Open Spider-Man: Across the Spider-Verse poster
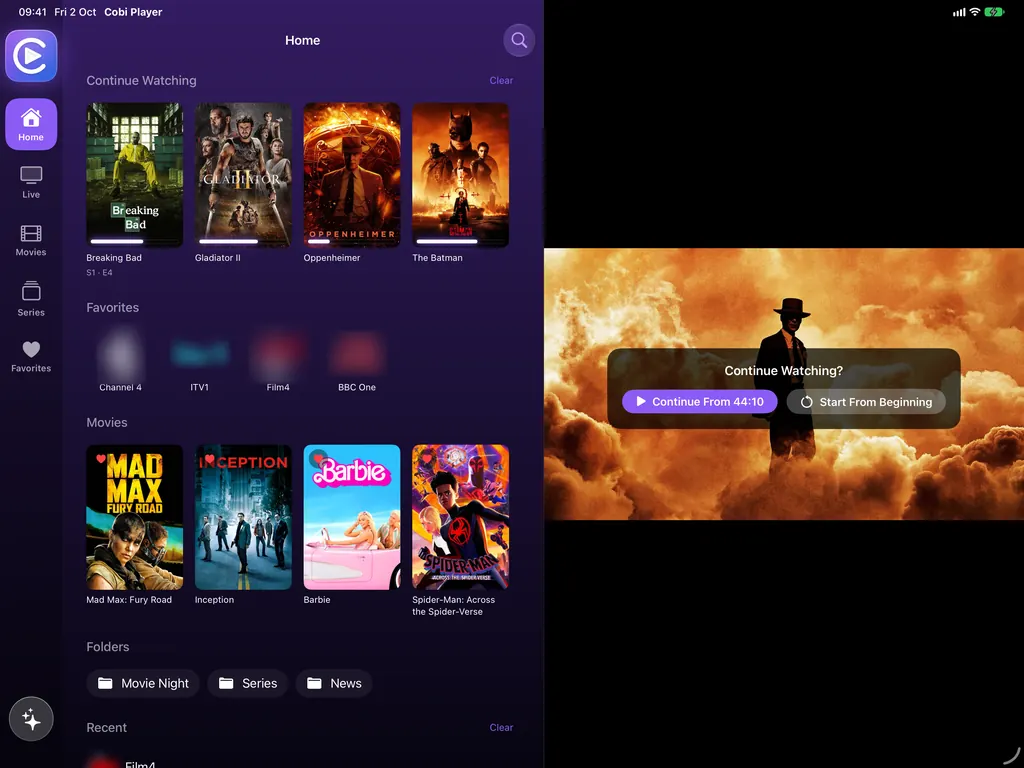Viewport: 1024px width, 768px height. (x=460, y=517)
